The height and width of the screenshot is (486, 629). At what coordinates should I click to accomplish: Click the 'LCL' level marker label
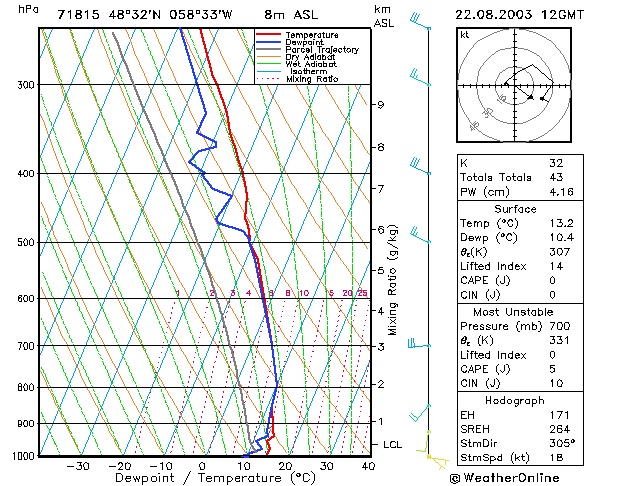tap(392, 445)
